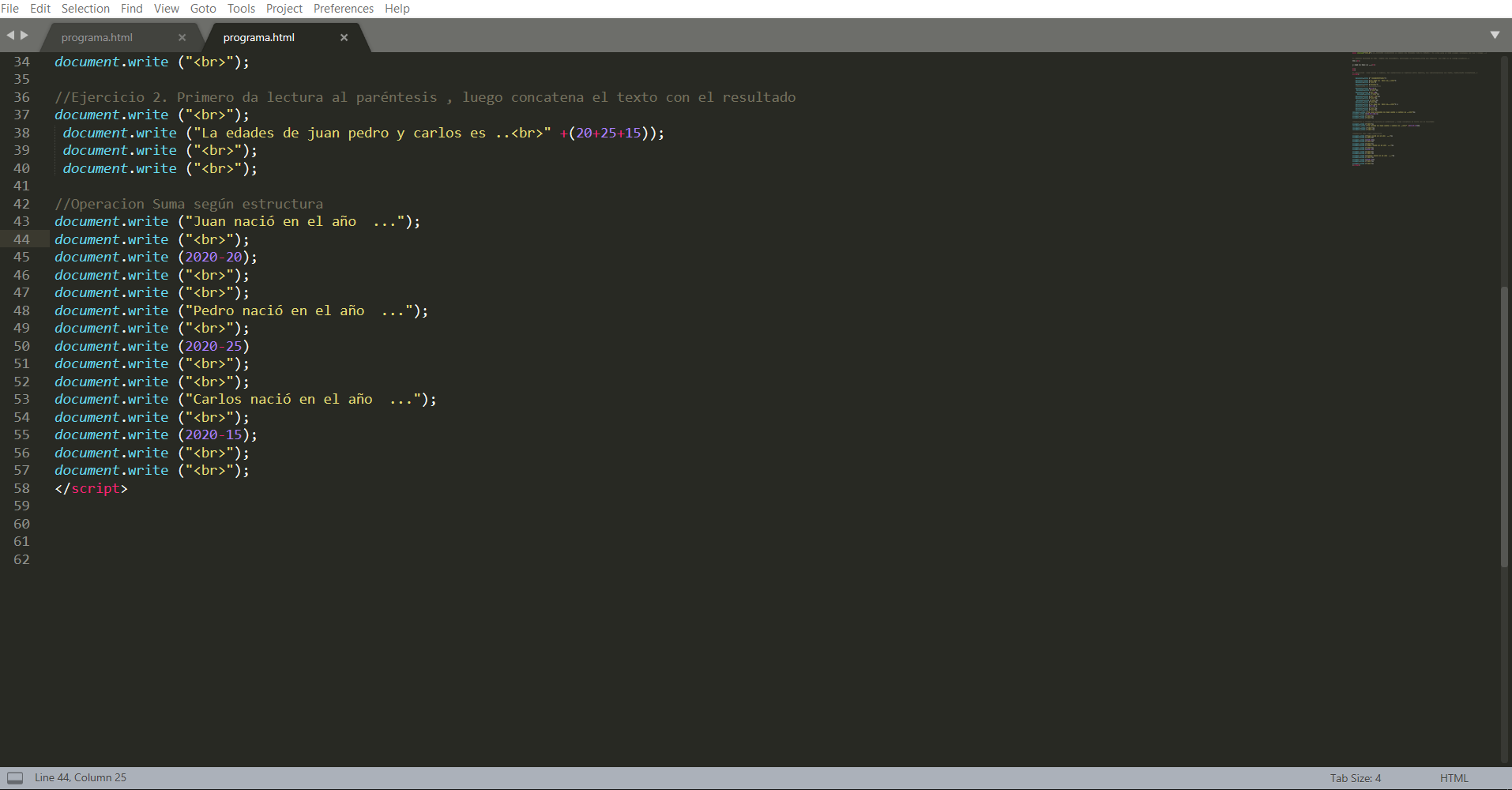Viewport: 1512px width, 790px height.
Task: Click document.write on line 57
Action: coord(111,470)
